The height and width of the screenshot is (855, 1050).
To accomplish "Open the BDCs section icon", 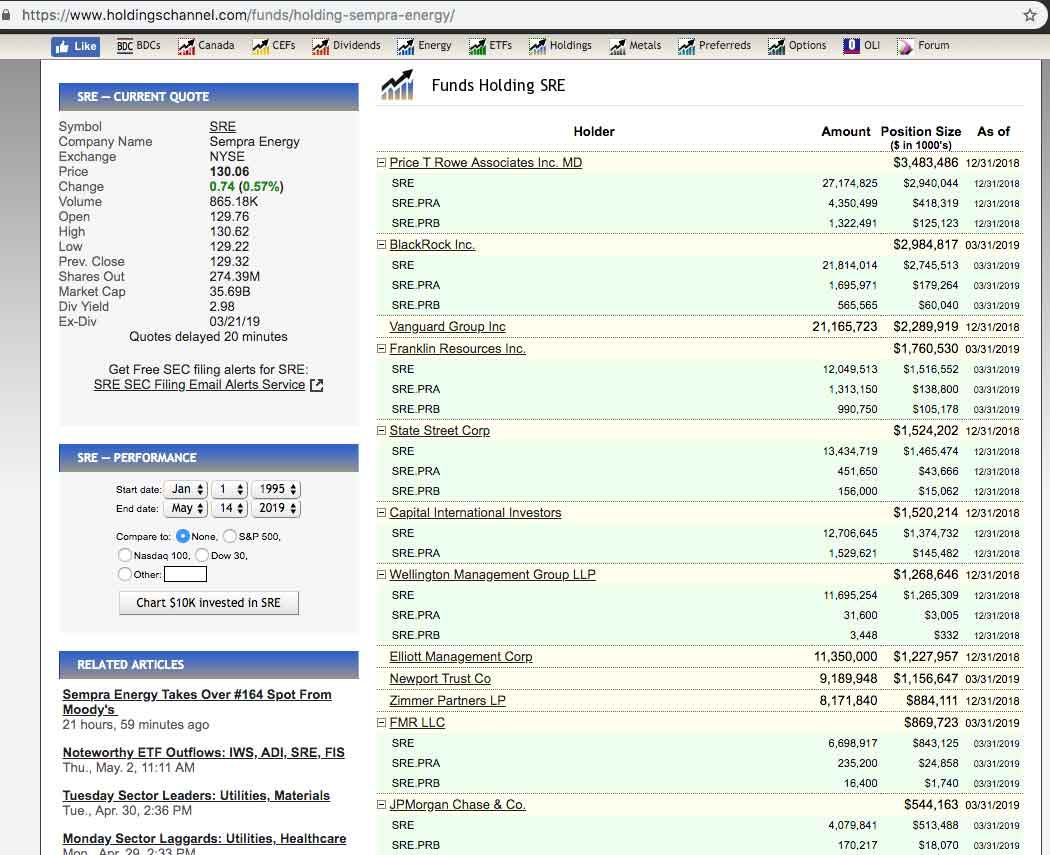I will point(125,46).
